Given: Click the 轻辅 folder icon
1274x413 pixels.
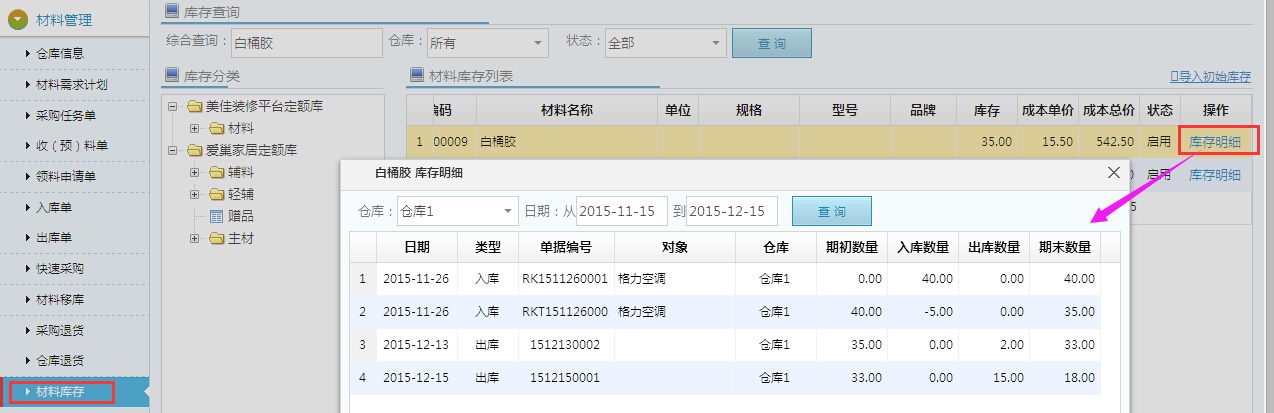Looking at the screenshot, I should tap(216, 194).
